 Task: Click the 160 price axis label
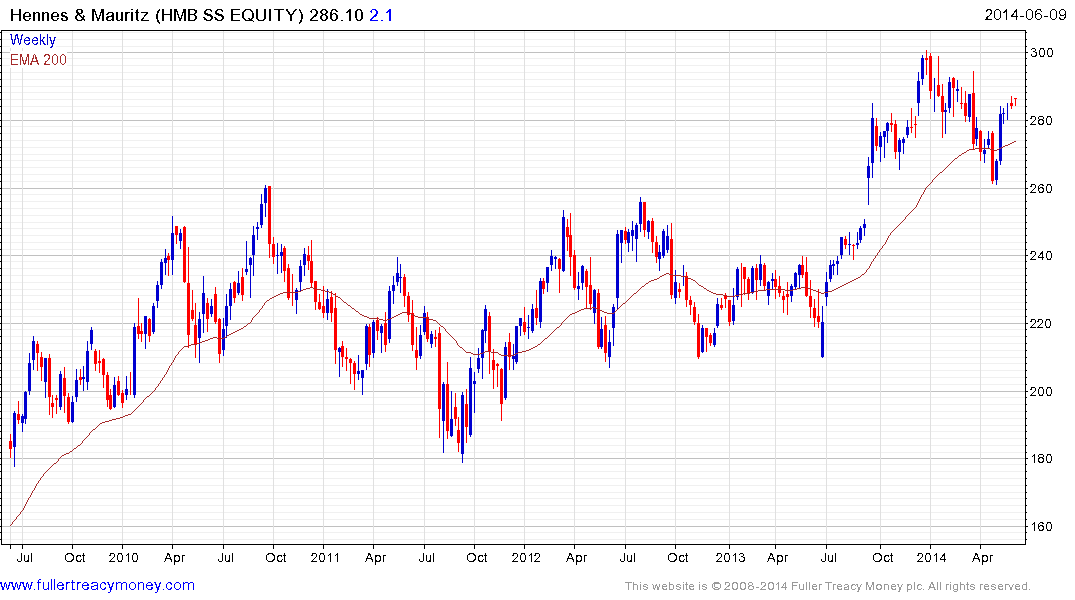tap(1042, 527)
